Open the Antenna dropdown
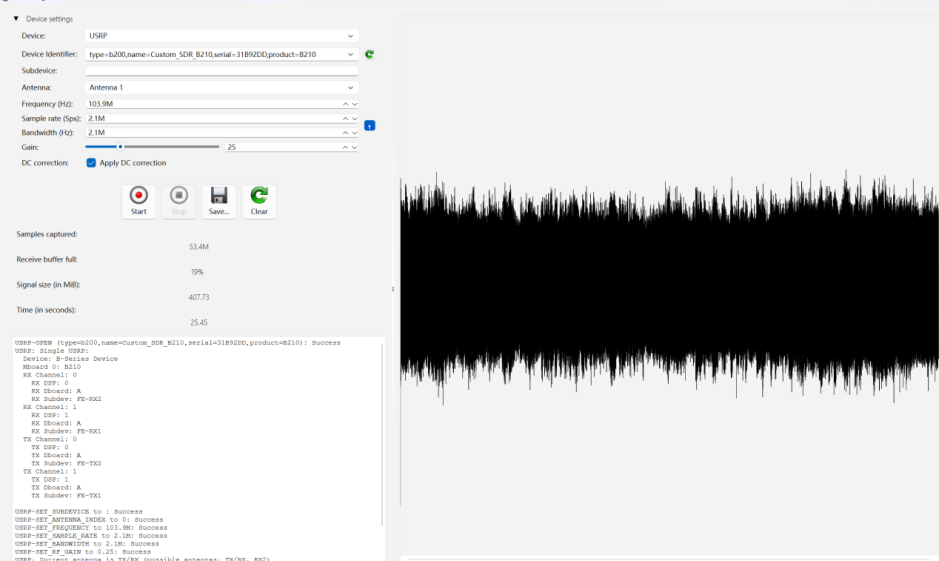Image resolution: width=939 pixels, height=561 pixels. click(222, 87)
